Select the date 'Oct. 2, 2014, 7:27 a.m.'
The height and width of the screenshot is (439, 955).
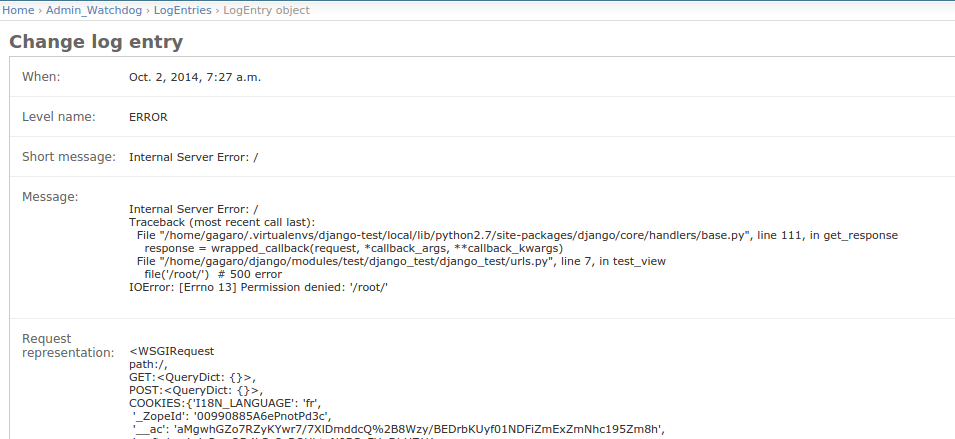195,77
